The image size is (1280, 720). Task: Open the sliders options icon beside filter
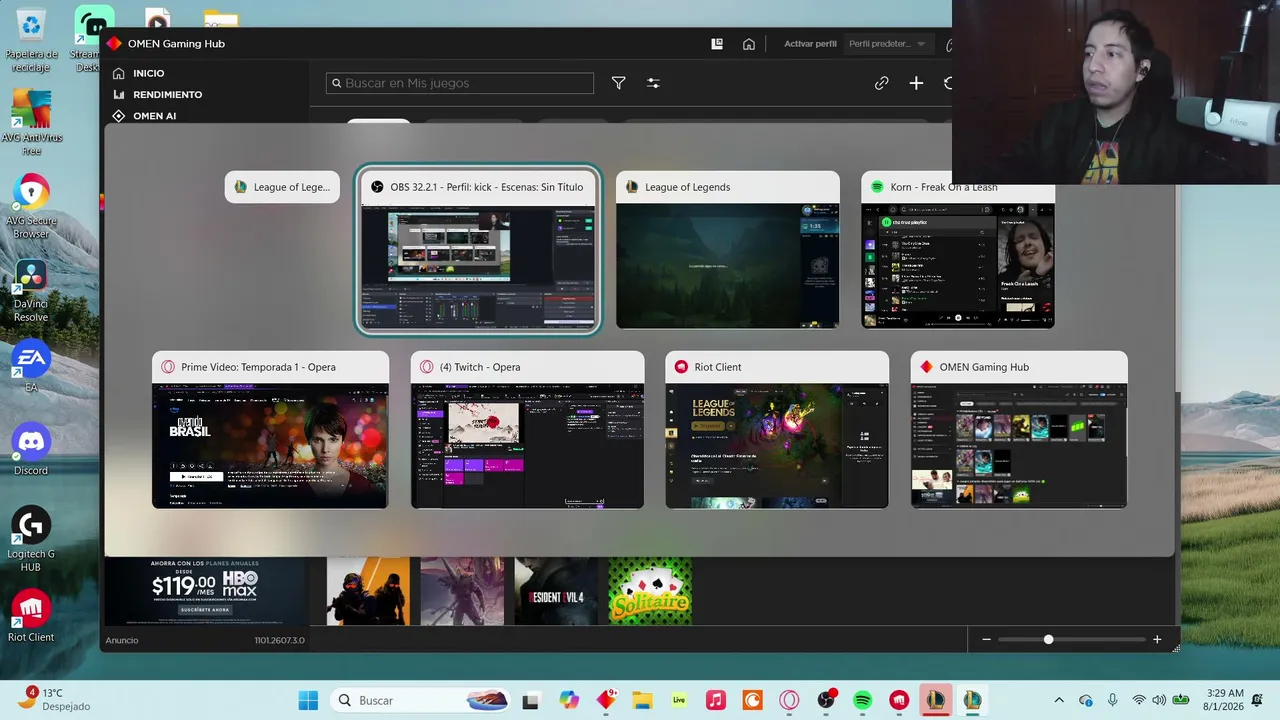click(x=653, y=83)
